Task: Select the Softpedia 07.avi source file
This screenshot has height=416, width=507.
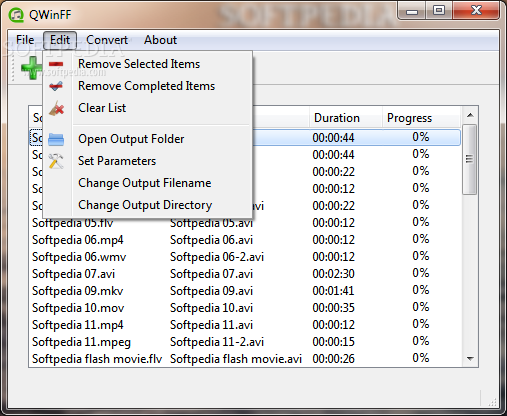Action: 73,274
